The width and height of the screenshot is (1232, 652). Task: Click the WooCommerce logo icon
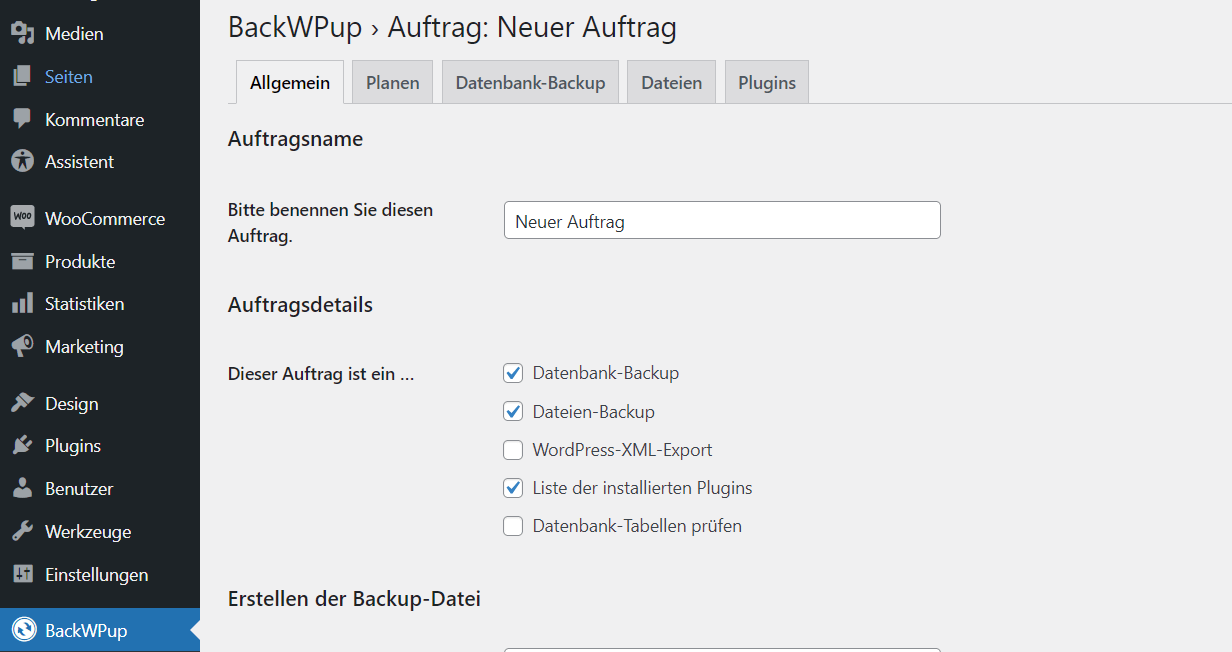pos(22,218)
